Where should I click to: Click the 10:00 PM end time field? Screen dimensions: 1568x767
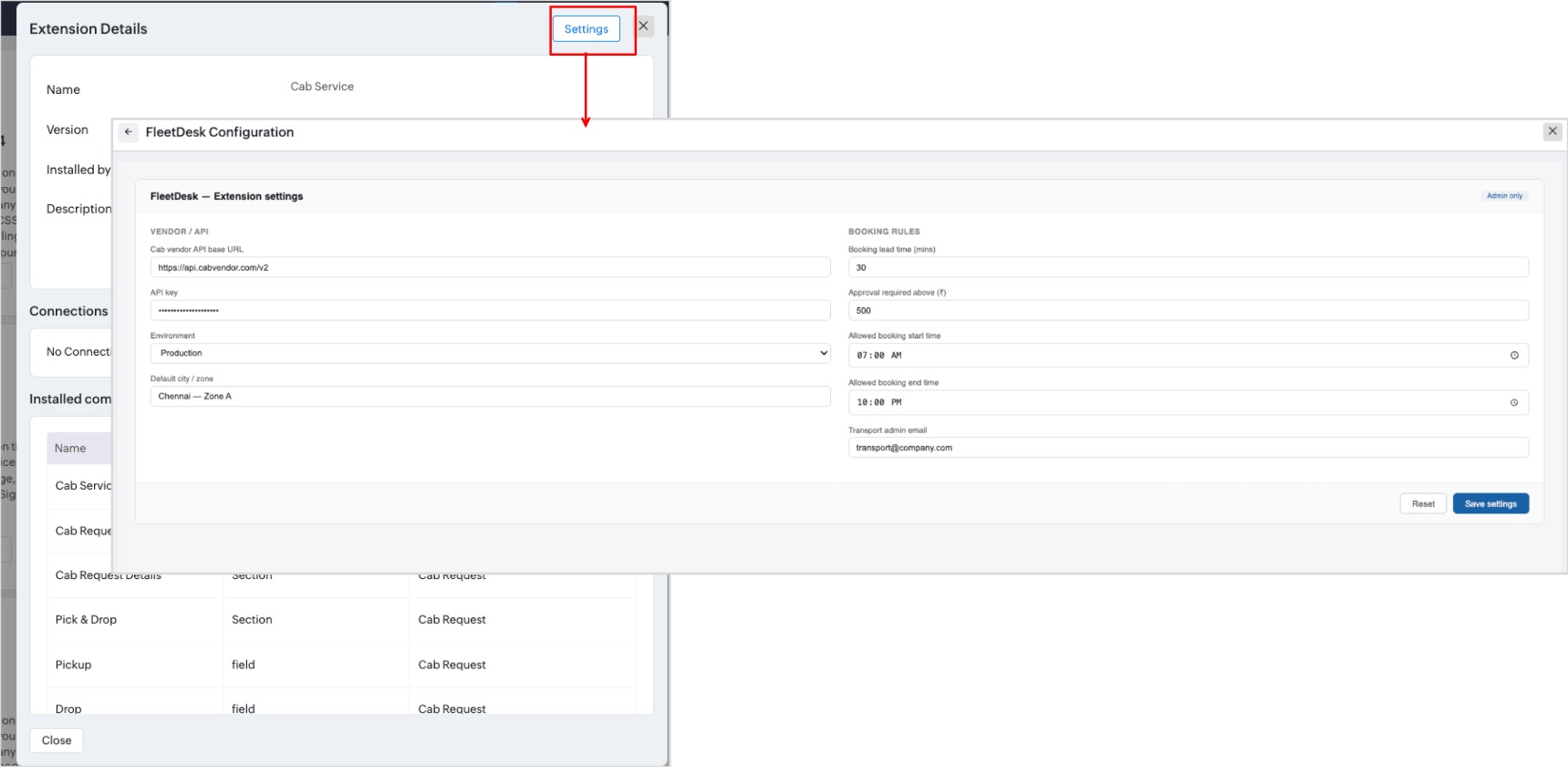(1188, 402)
